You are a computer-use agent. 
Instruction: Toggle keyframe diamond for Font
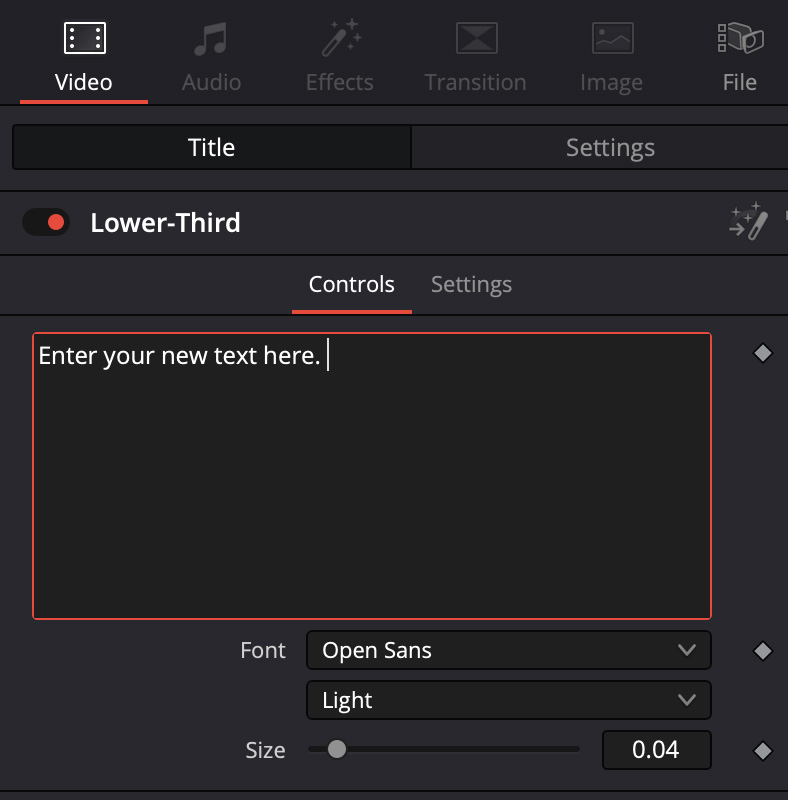763,651
